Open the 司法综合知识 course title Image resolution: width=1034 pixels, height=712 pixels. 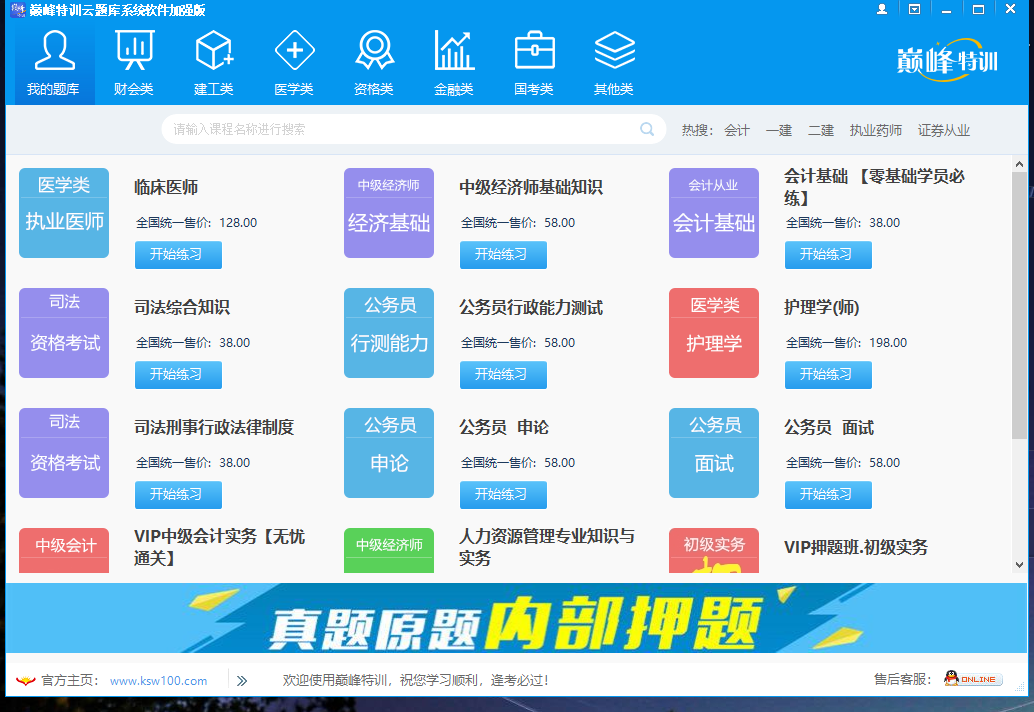(182, 307)
